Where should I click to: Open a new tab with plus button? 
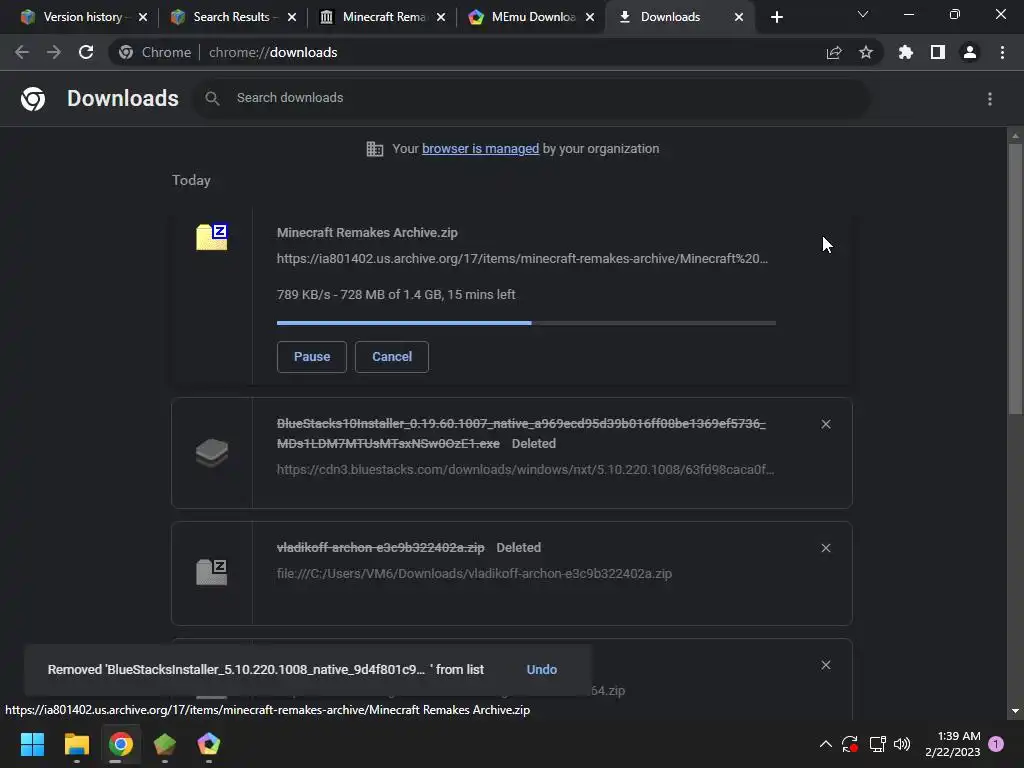[776, 17]
